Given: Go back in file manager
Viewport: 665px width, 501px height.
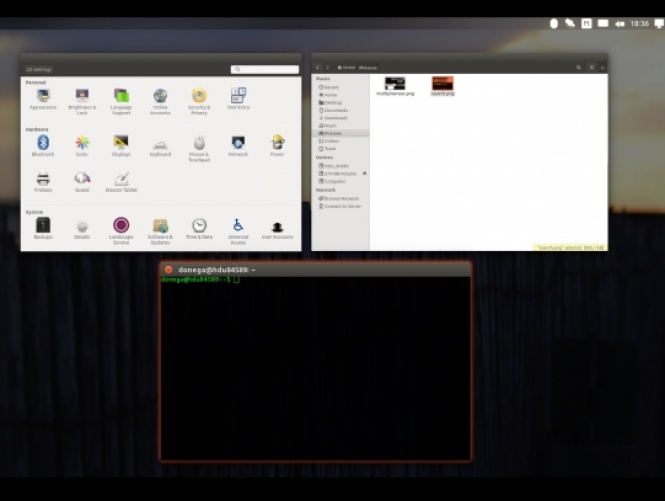Looking at the screenshot, I should 318,67.
